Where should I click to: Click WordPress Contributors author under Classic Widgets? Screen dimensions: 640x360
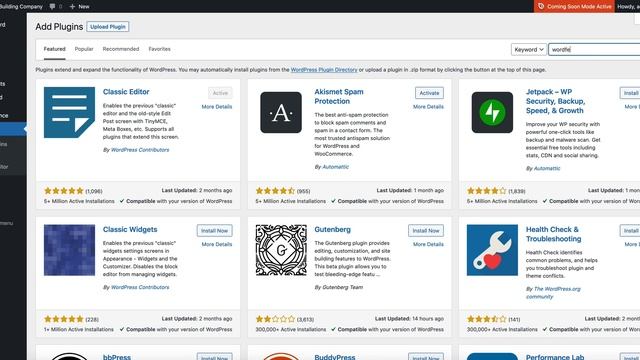point(140,287)
